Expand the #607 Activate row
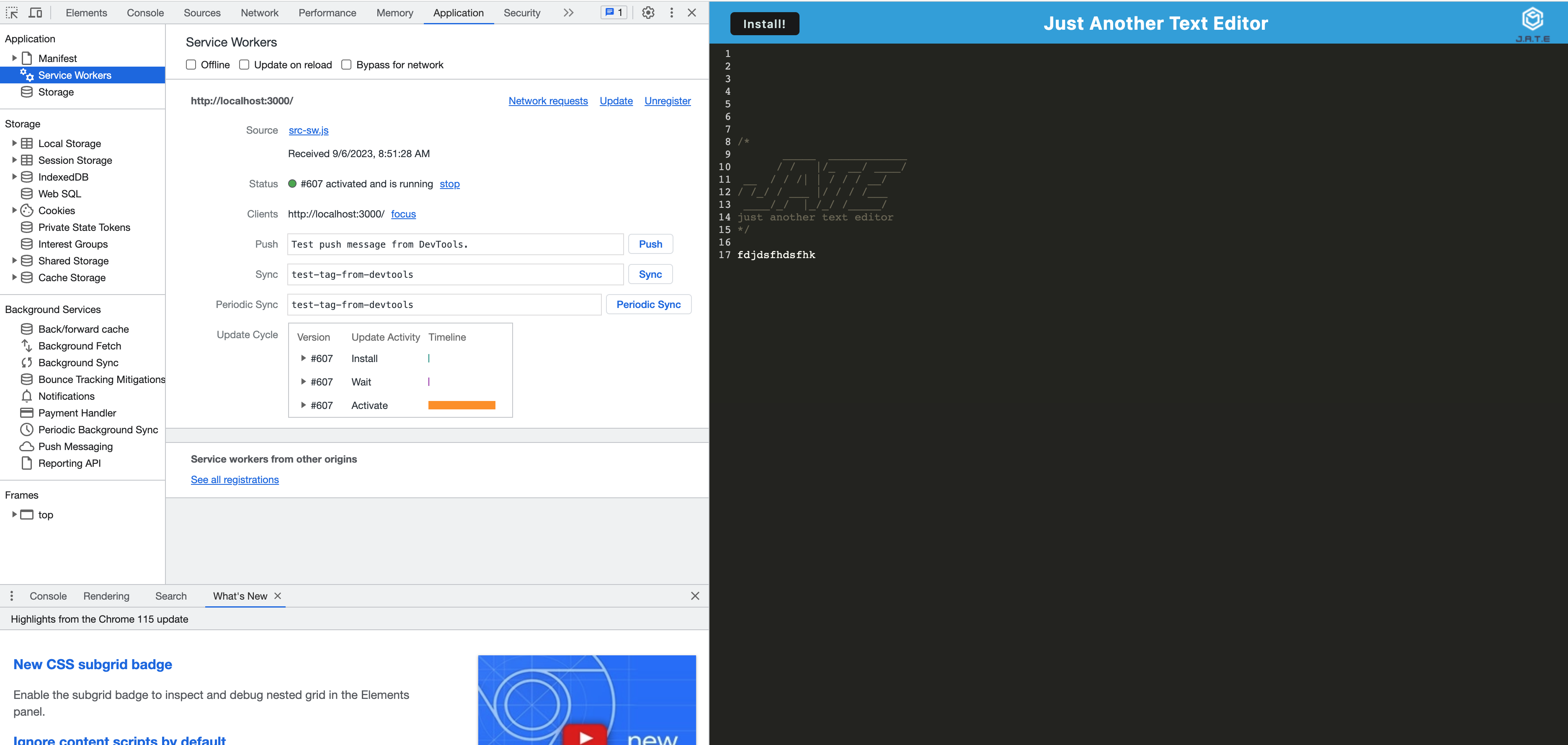 tap(303, 405)
